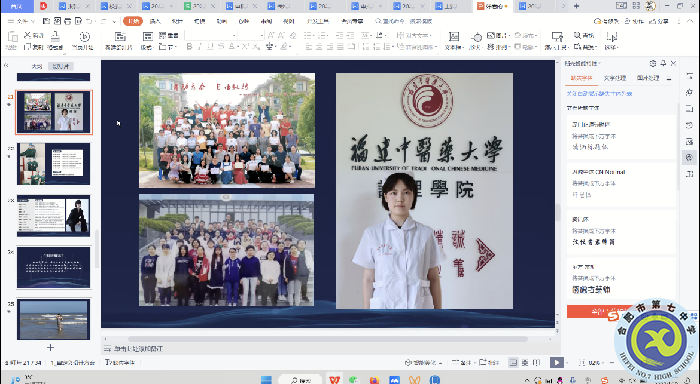Collapse the ribbon with the chevron

[x=689, y=21]
